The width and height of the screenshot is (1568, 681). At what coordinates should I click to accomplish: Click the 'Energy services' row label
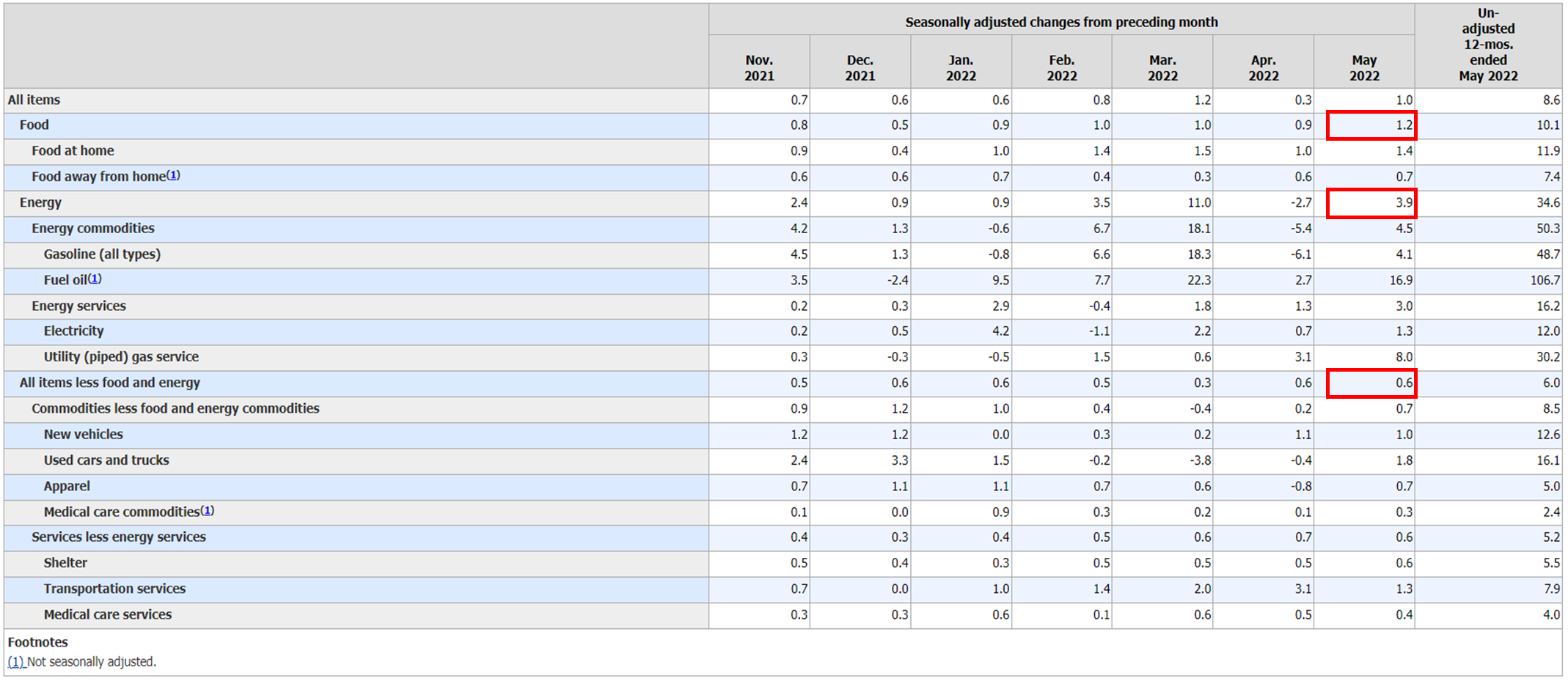point(78,306)
